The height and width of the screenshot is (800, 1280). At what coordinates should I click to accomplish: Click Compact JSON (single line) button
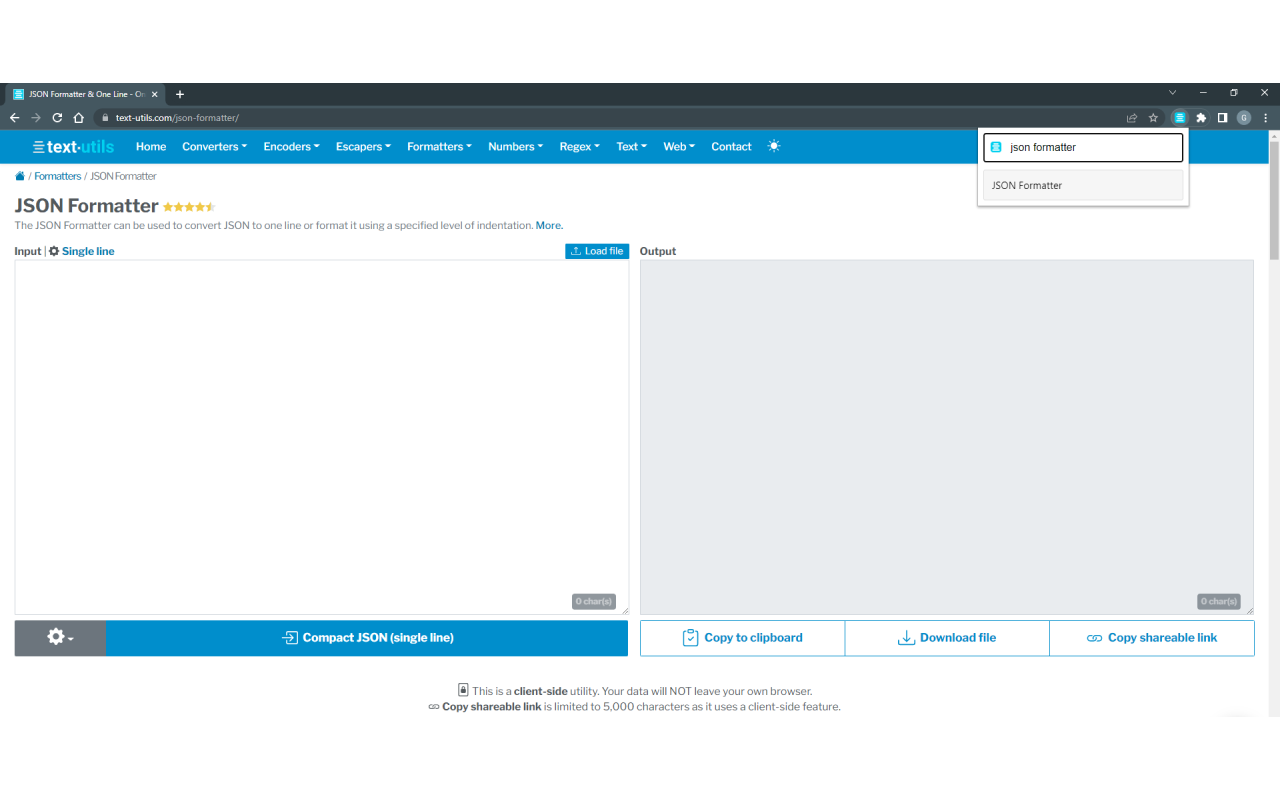point(367,638)
